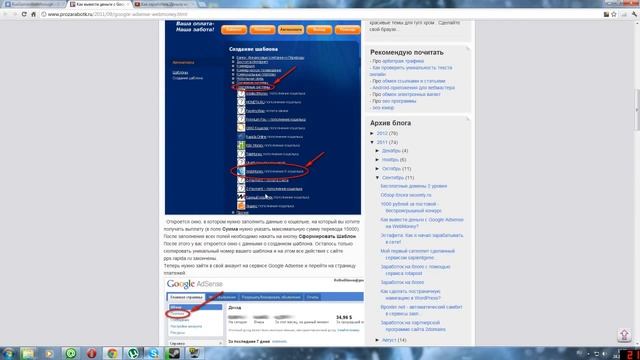The width and height of the screenshot is (640, 360).
Task: Open the 'арбитраж трафика' recommended link
Action: click(403, 61)
